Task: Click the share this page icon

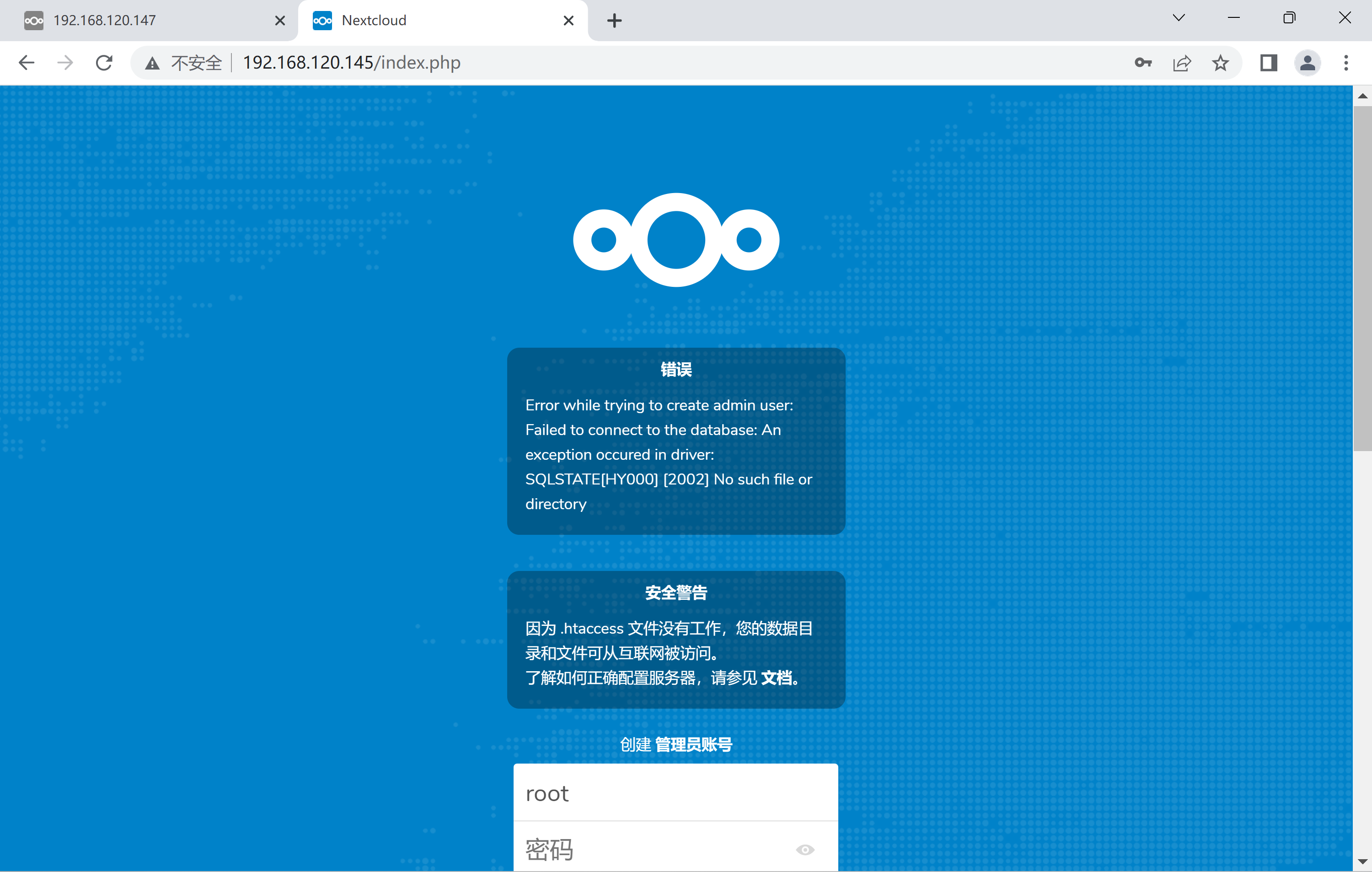Action: pyautogui.click(x=1182, y=63)
